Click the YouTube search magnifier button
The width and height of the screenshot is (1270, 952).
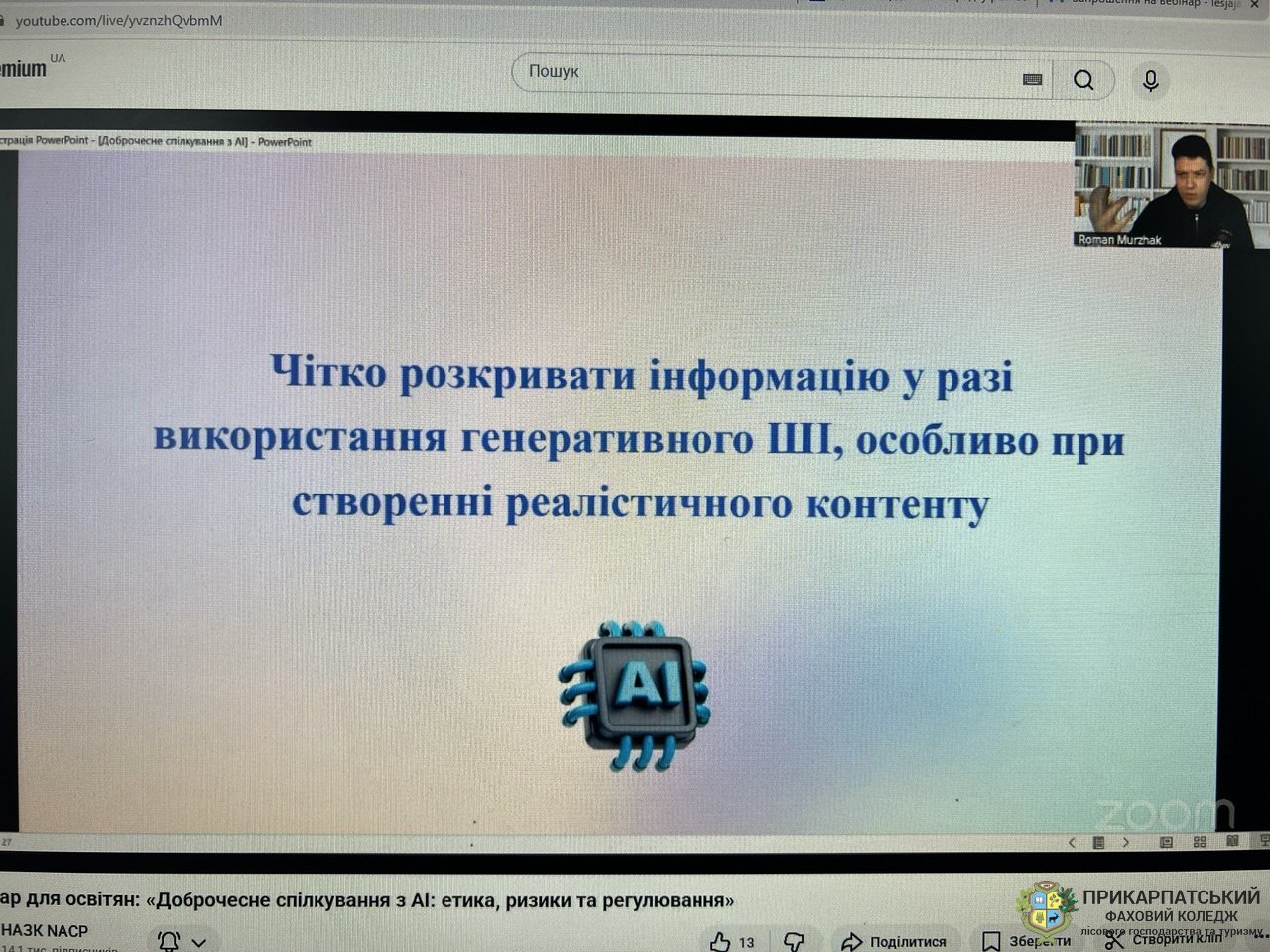pyautogui.click(x=1083, y=80)
